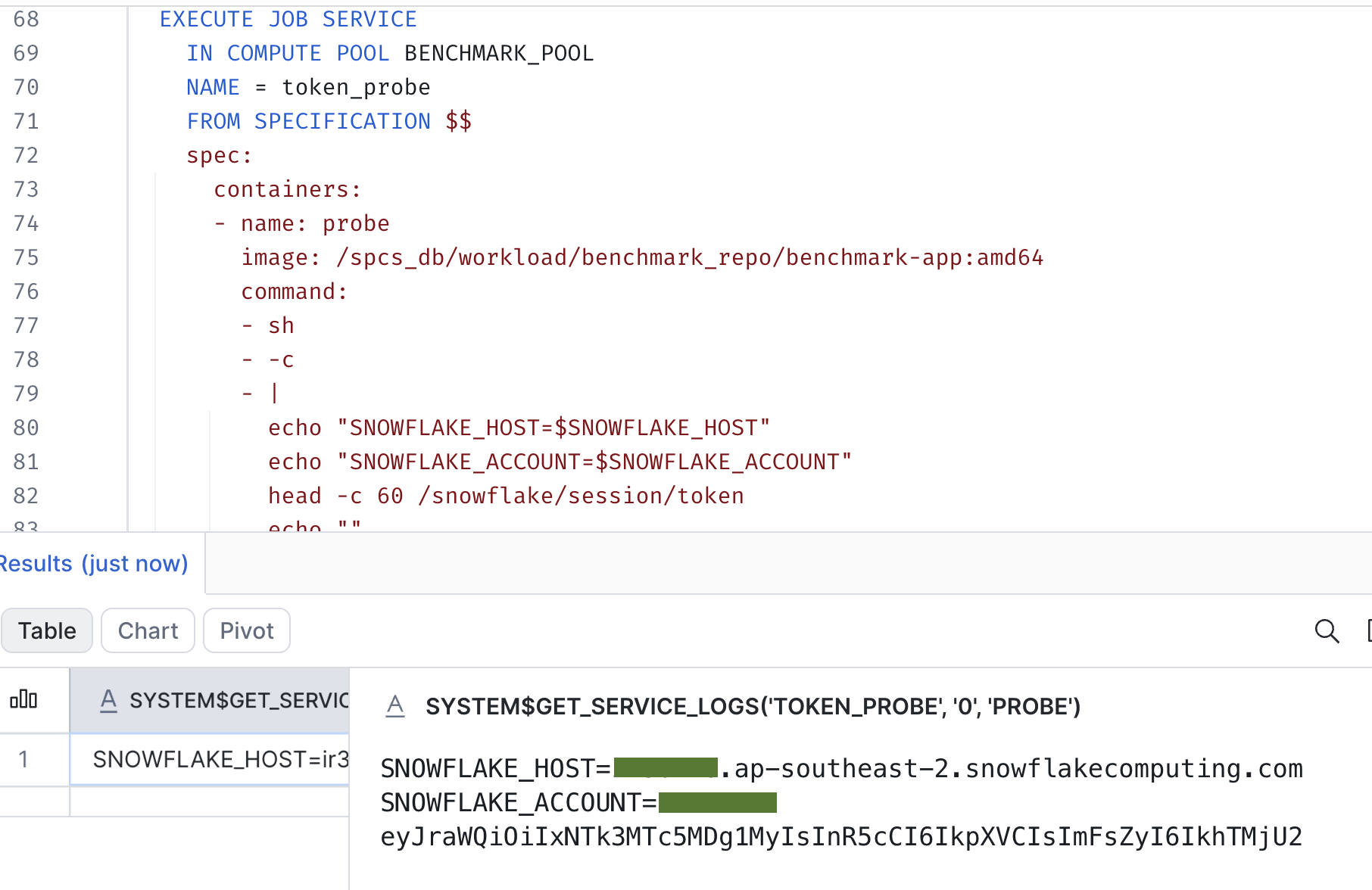
Task: Click the echo SNOWFLAKE_ACCOUNT line in editor
Action: click(560, 462)
